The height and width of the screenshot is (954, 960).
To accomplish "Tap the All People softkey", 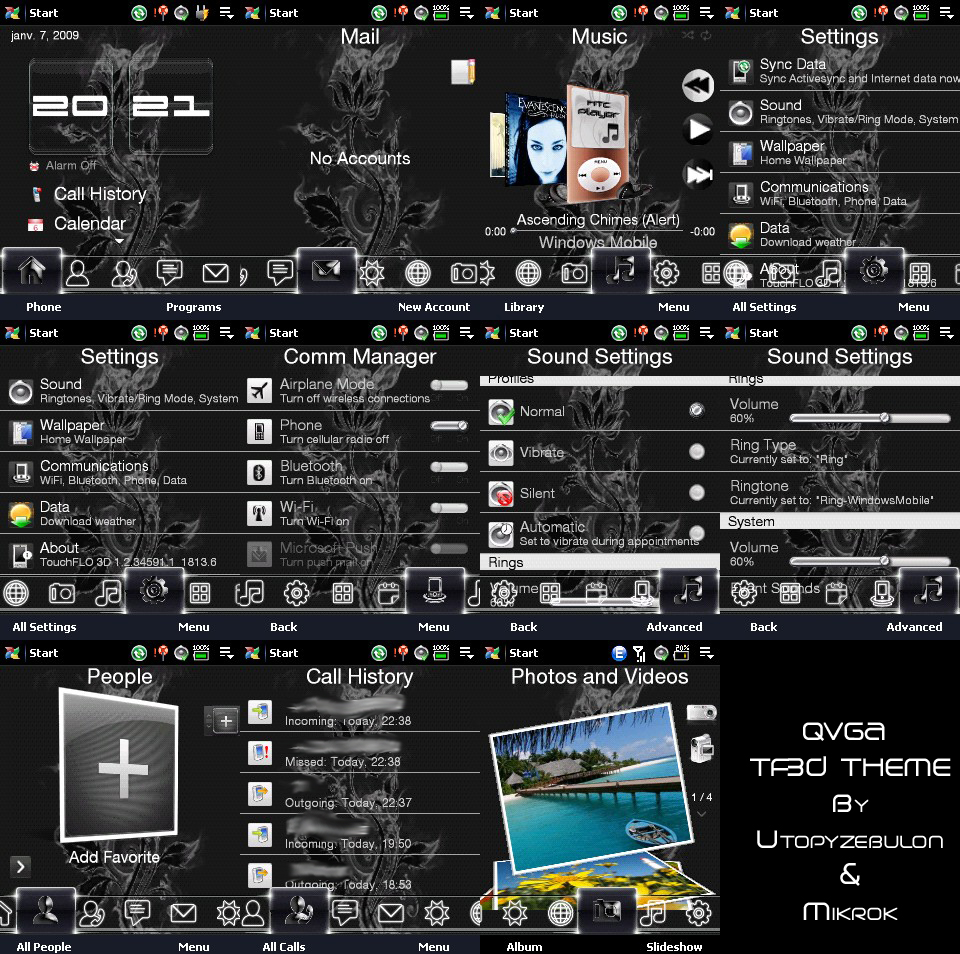I will [43, 947].
